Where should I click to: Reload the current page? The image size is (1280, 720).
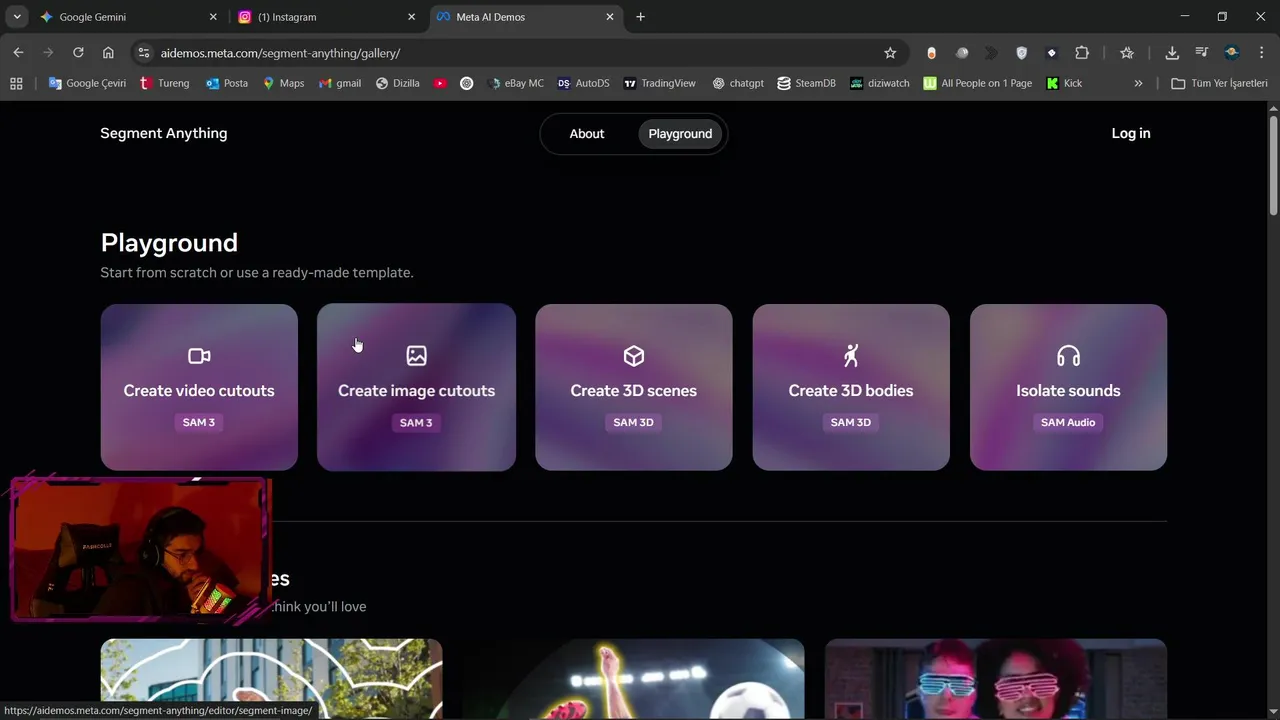tap(78, 53)
